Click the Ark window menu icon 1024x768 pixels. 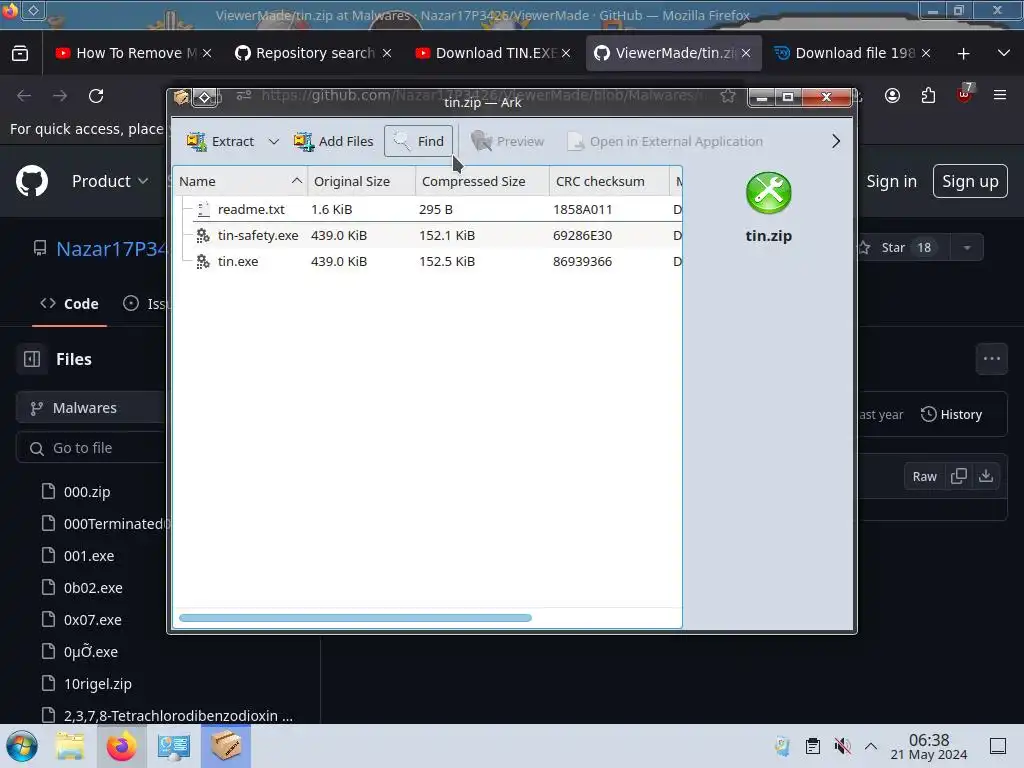click(x=182, y=97)
